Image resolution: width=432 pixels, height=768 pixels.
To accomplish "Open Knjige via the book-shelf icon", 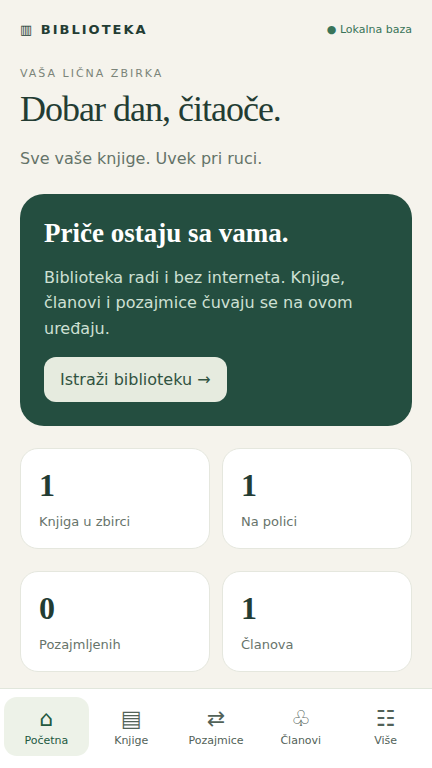I will (x=131, y=720).
